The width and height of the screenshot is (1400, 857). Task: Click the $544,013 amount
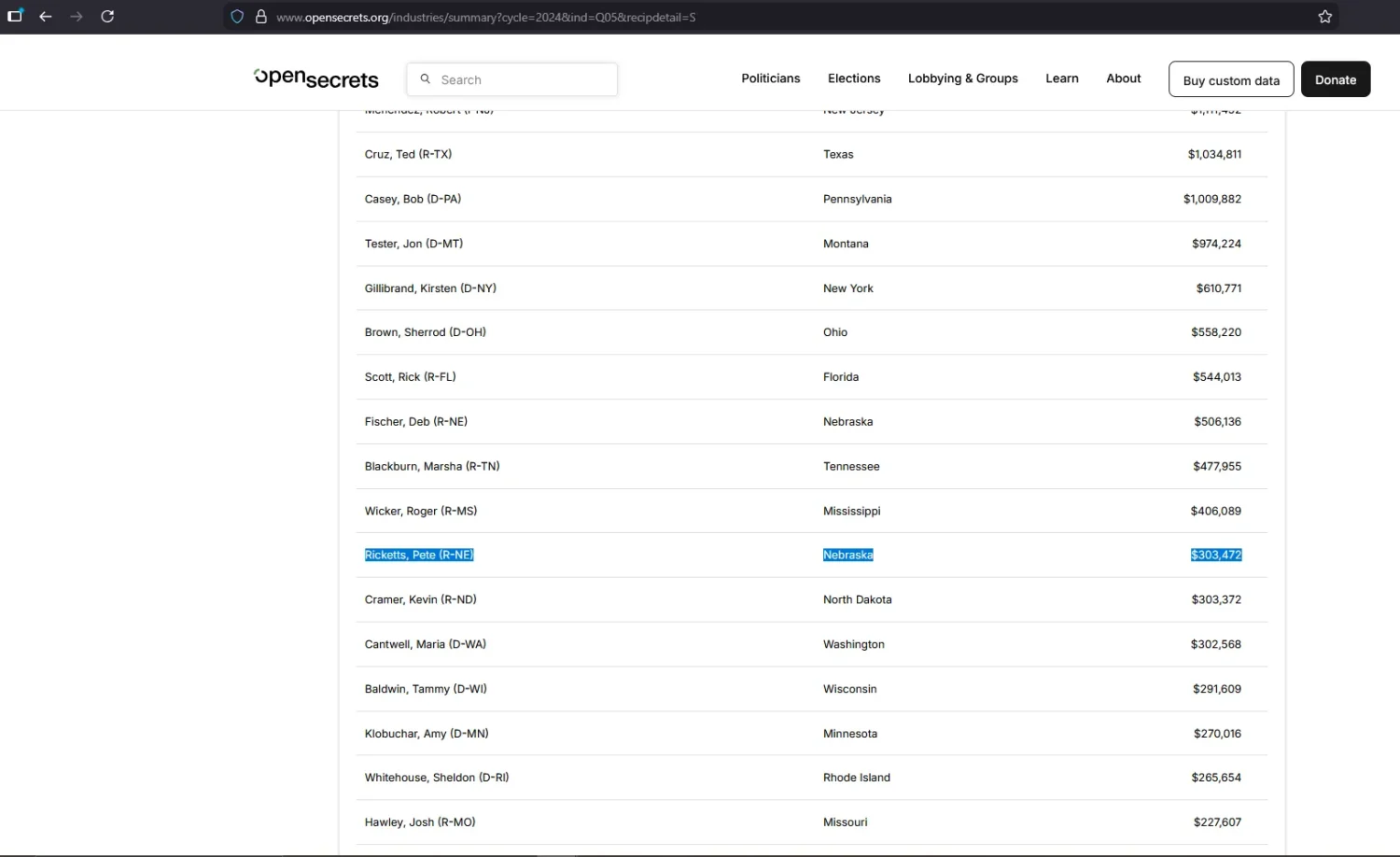click(x=1217, y=378)
